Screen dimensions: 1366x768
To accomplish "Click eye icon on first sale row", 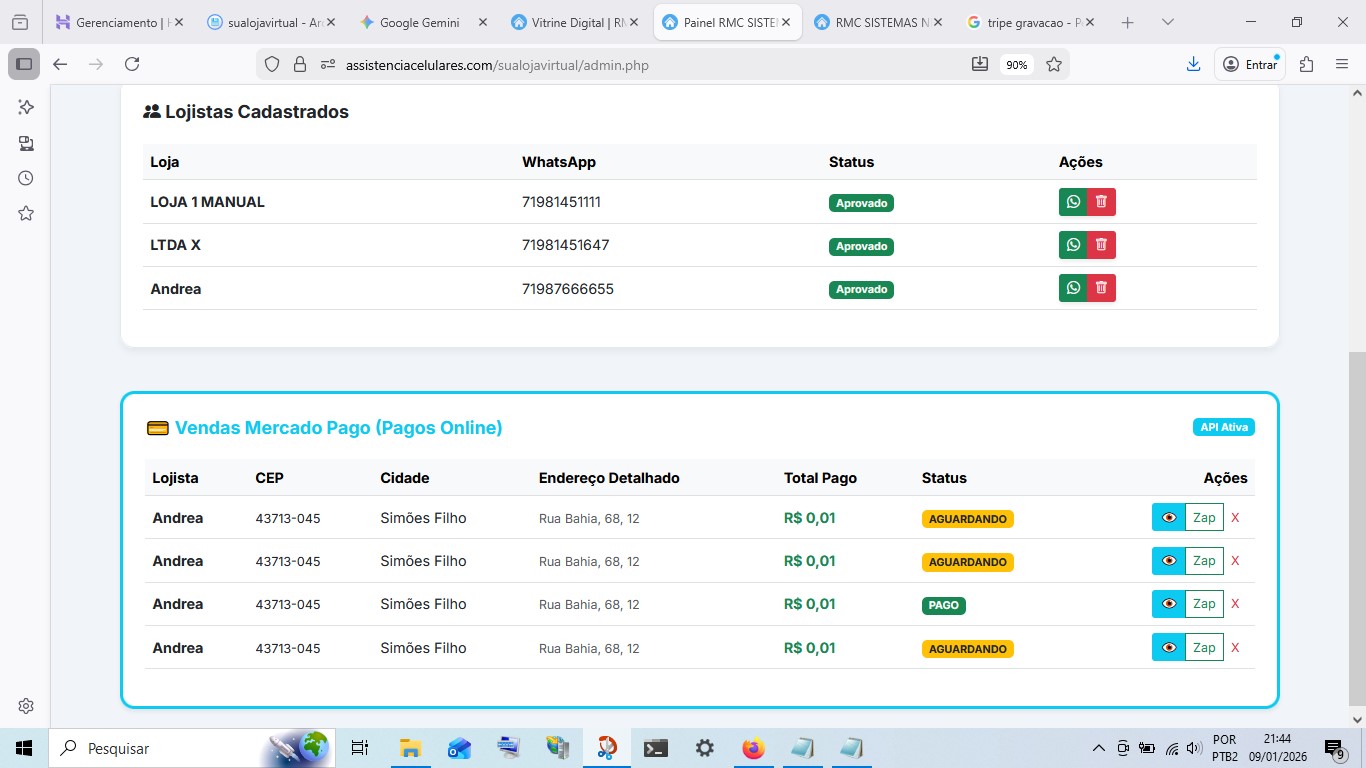I will coord(1168,517).
